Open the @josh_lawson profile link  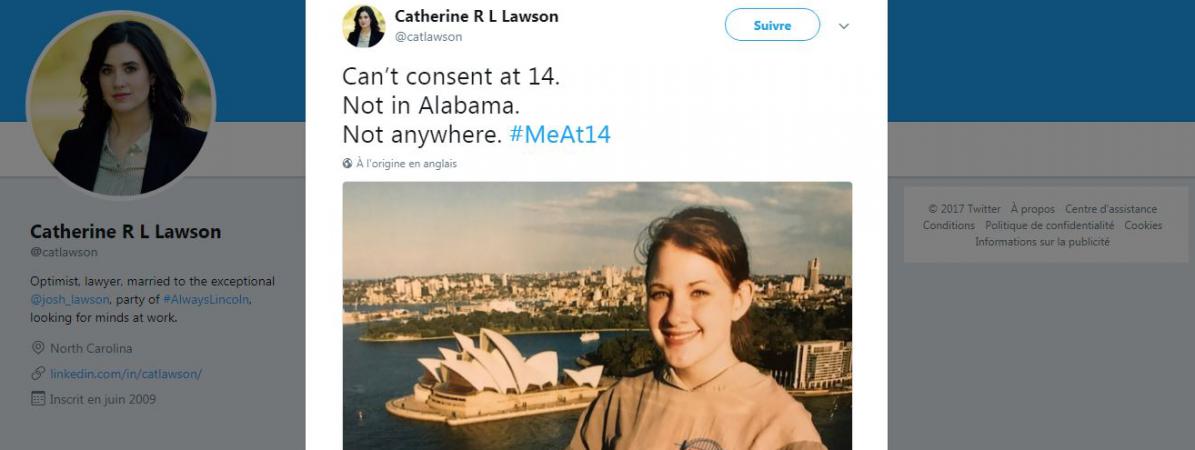[x=70, y=300]
